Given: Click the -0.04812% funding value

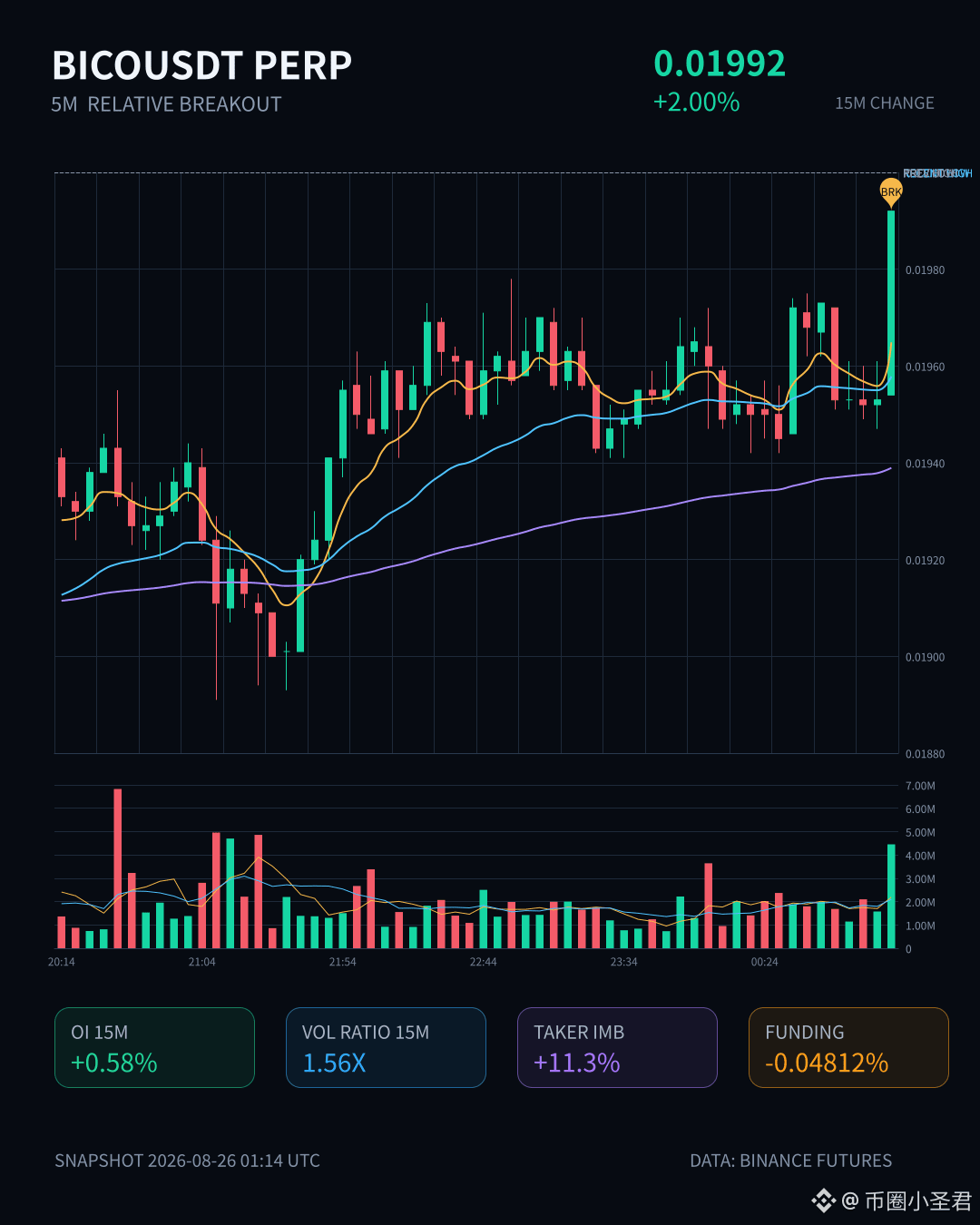Looking at the screenshot, I should tap(827, 1063).
